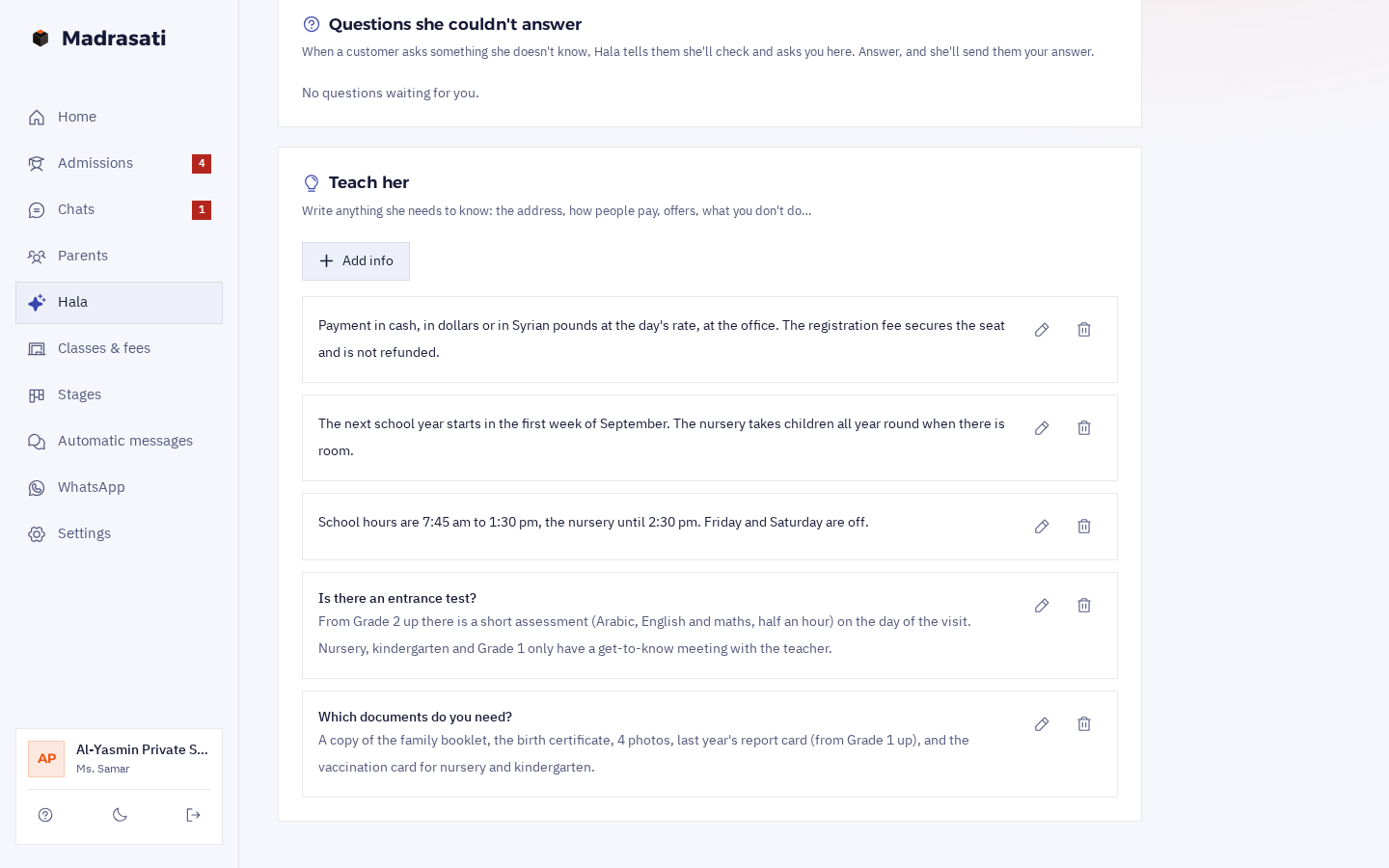Open the Al-Yasmin Private school profile card
Viewport: 1389px width, 868px height.
click(x=119, y=759)
